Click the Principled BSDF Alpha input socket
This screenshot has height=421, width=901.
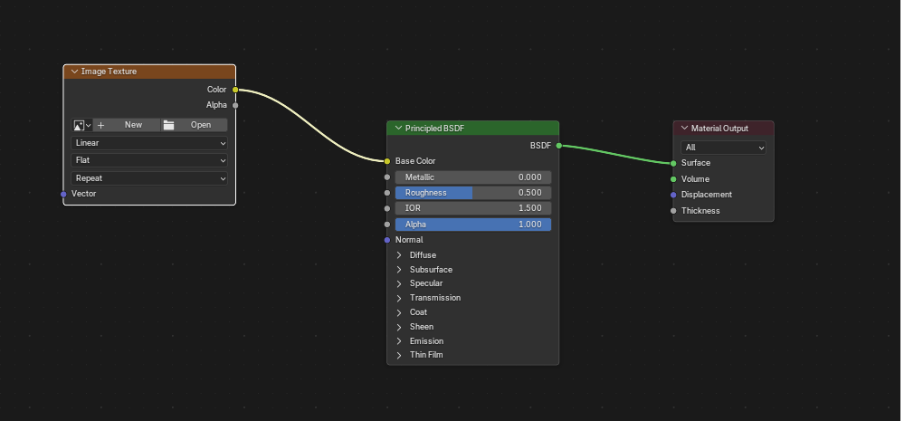pyautogui.click(x=387, y=225)
